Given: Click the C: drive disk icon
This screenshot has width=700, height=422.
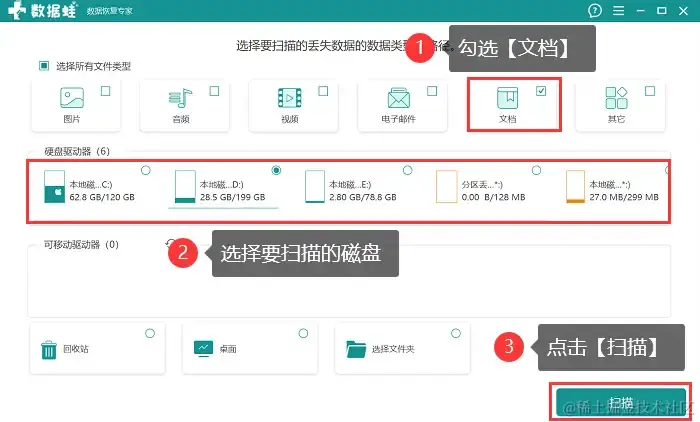Looking at the screenshot, I should (54, 187).
